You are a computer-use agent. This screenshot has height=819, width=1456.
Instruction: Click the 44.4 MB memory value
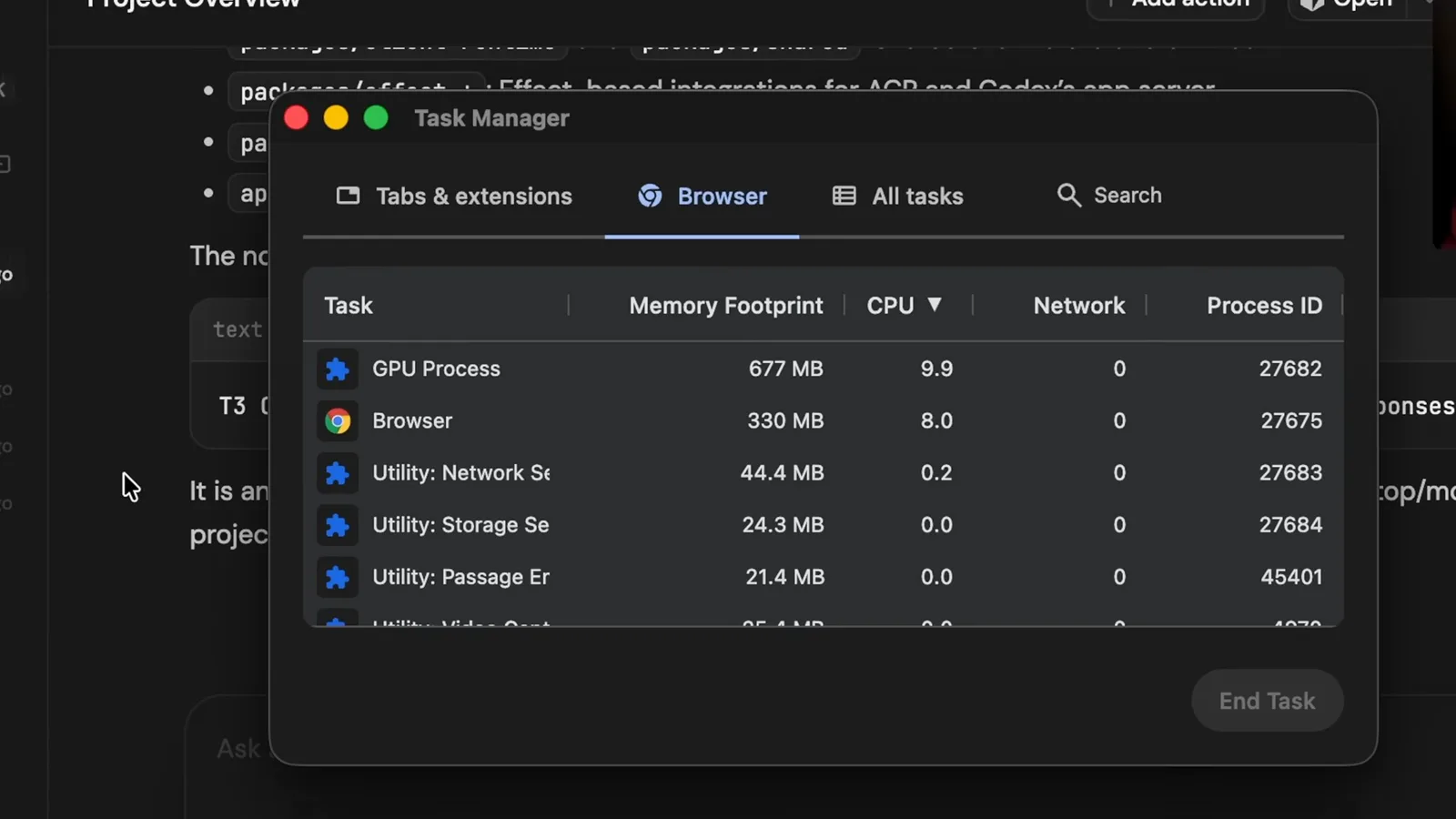pyautogui.click(x=782, y=473)
